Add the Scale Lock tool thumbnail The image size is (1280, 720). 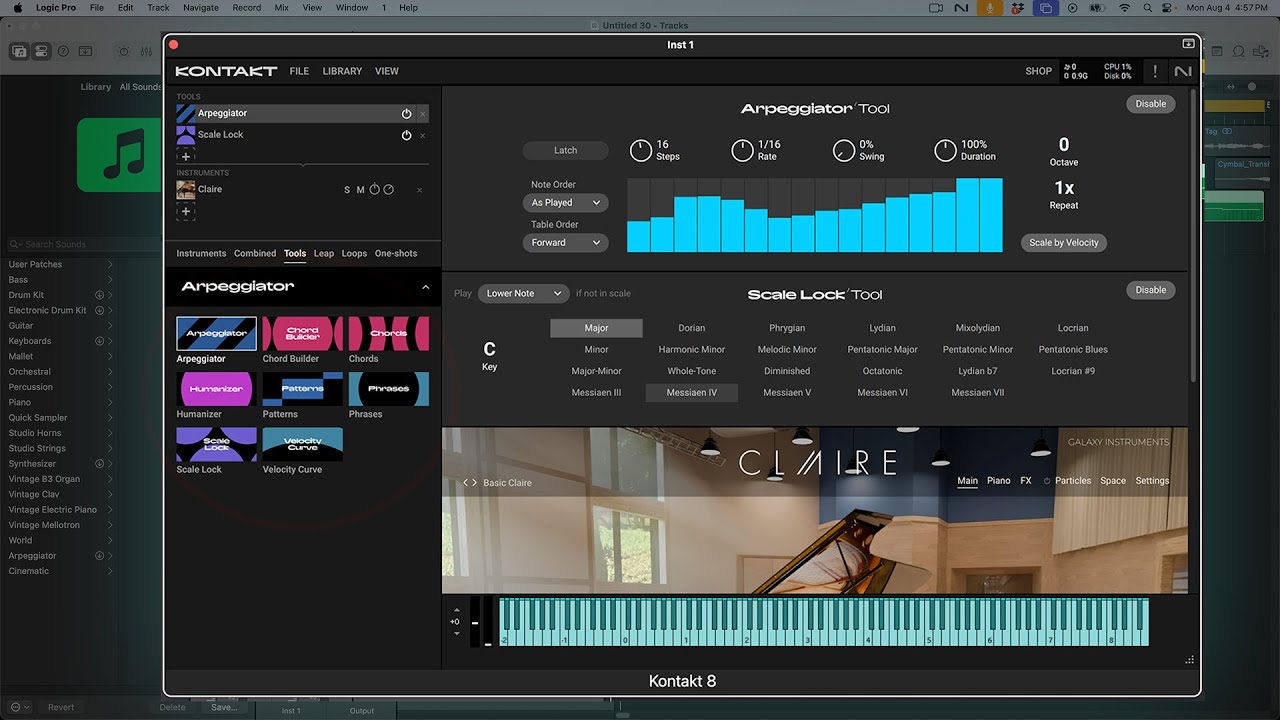click(x=216, y=444)
